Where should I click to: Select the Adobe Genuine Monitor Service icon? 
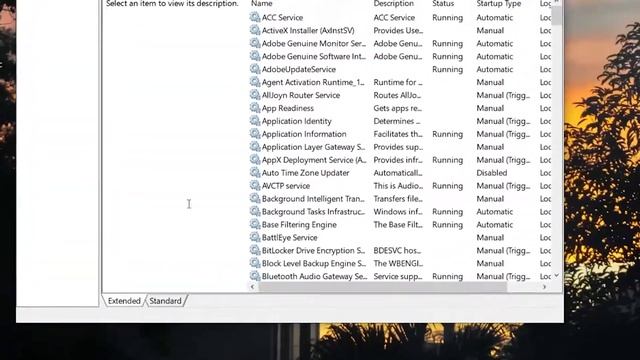pos(255,43)
